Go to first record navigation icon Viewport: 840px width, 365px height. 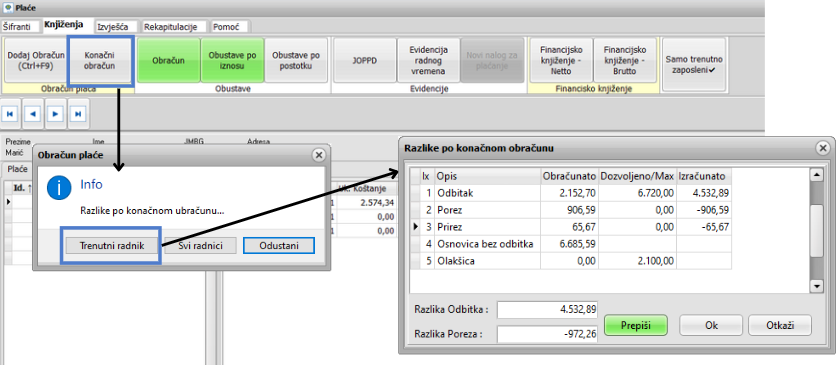click(x=10, y=114)
